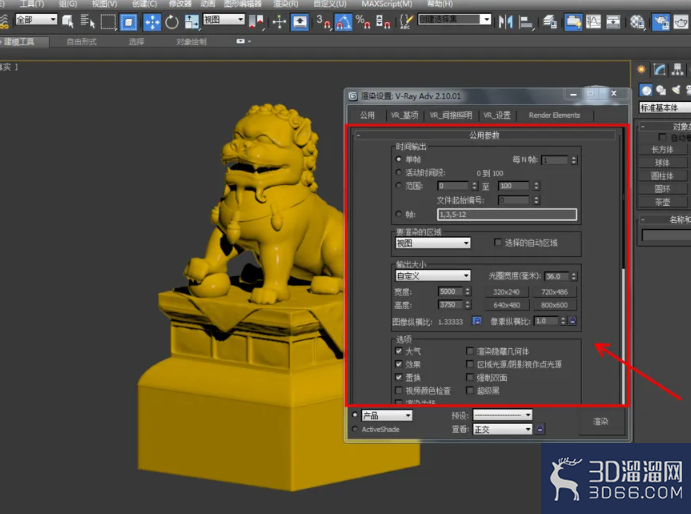Screen dimensions: 691x514
Task: Open the Schematic View icon
Action: point(613,21)
